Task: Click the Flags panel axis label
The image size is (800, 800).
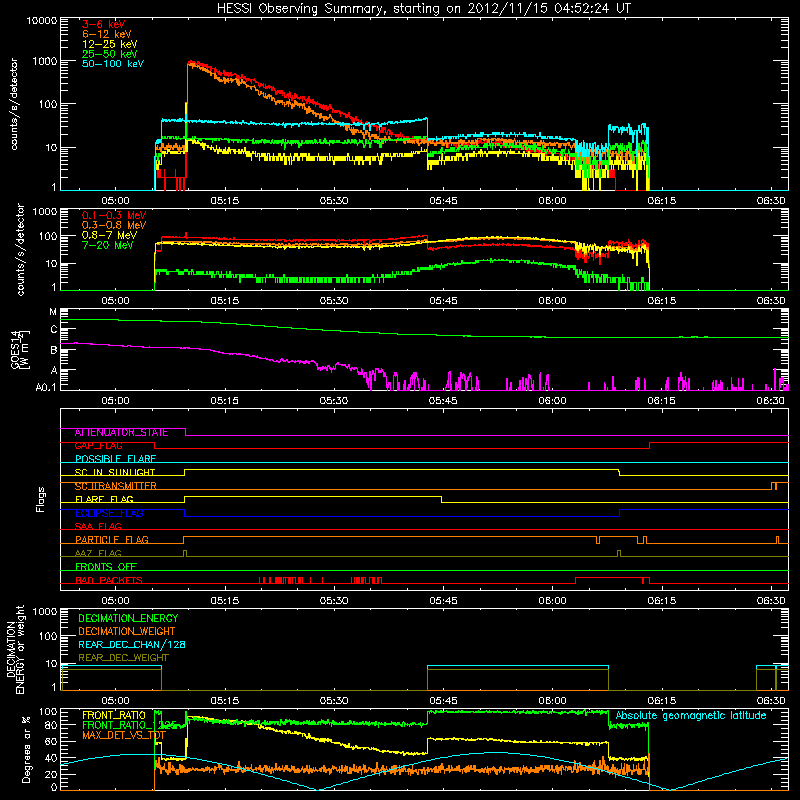Action: (x=41, y=499)
